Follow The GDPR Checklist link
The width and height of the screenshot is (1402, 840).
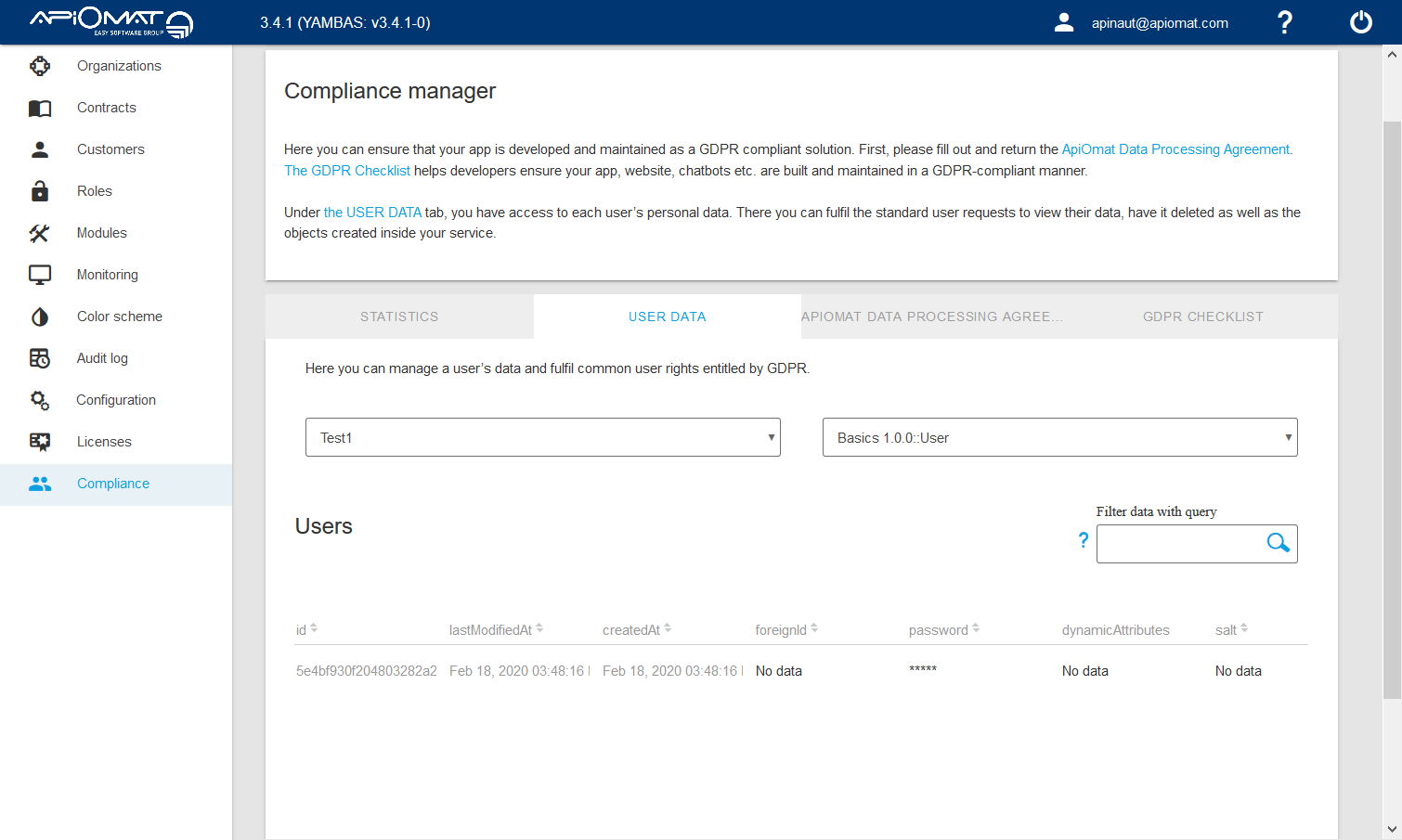coord(347,171)
